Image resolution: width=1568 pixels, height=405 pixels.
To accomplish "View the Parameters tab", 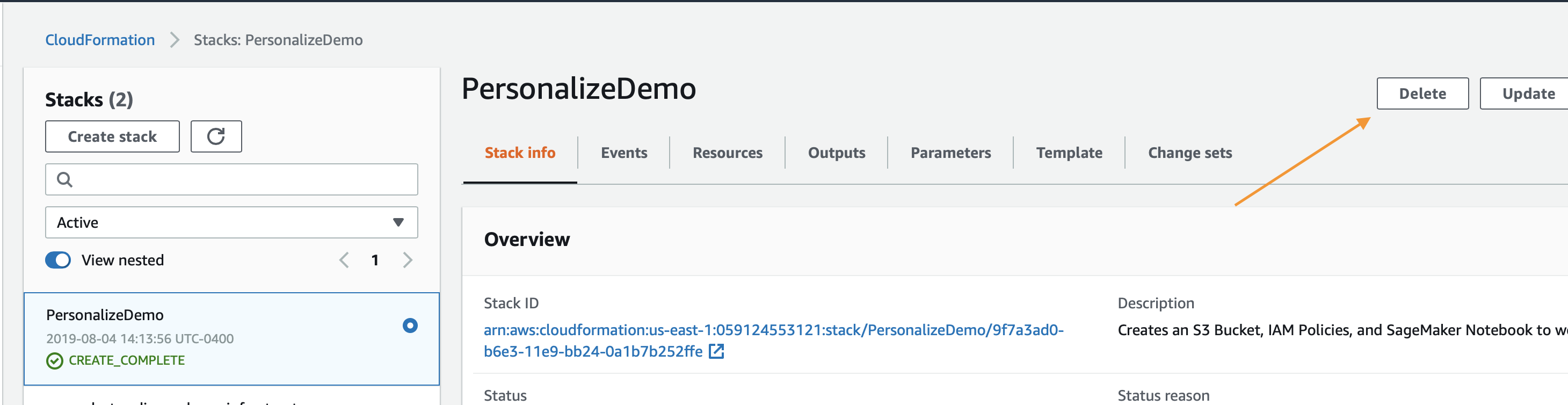I will (x=950, y=153).
